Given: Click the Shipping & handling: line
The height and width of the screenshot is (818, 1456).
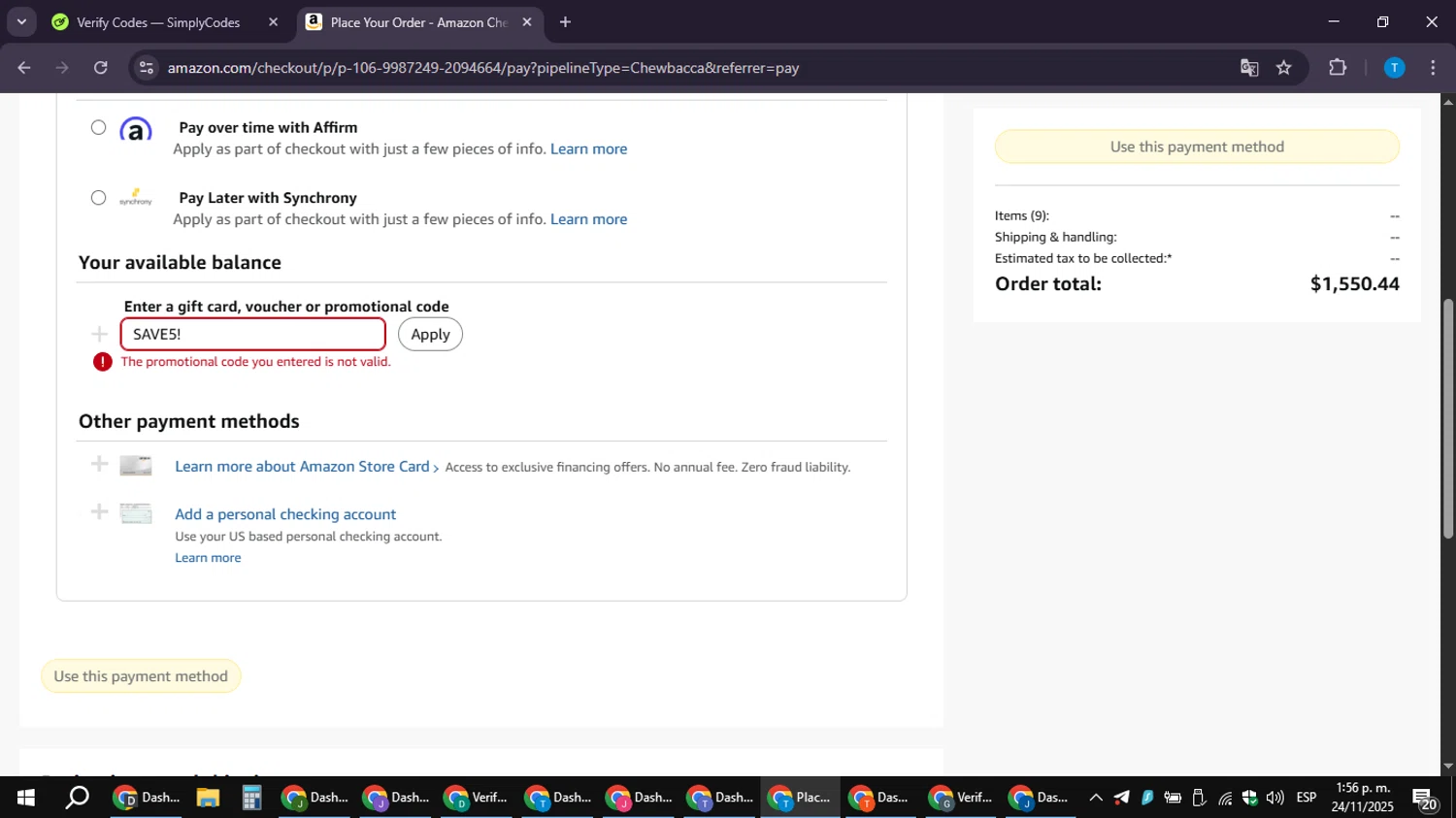Looking at the screenshot, I should [x=1056, y=237].
